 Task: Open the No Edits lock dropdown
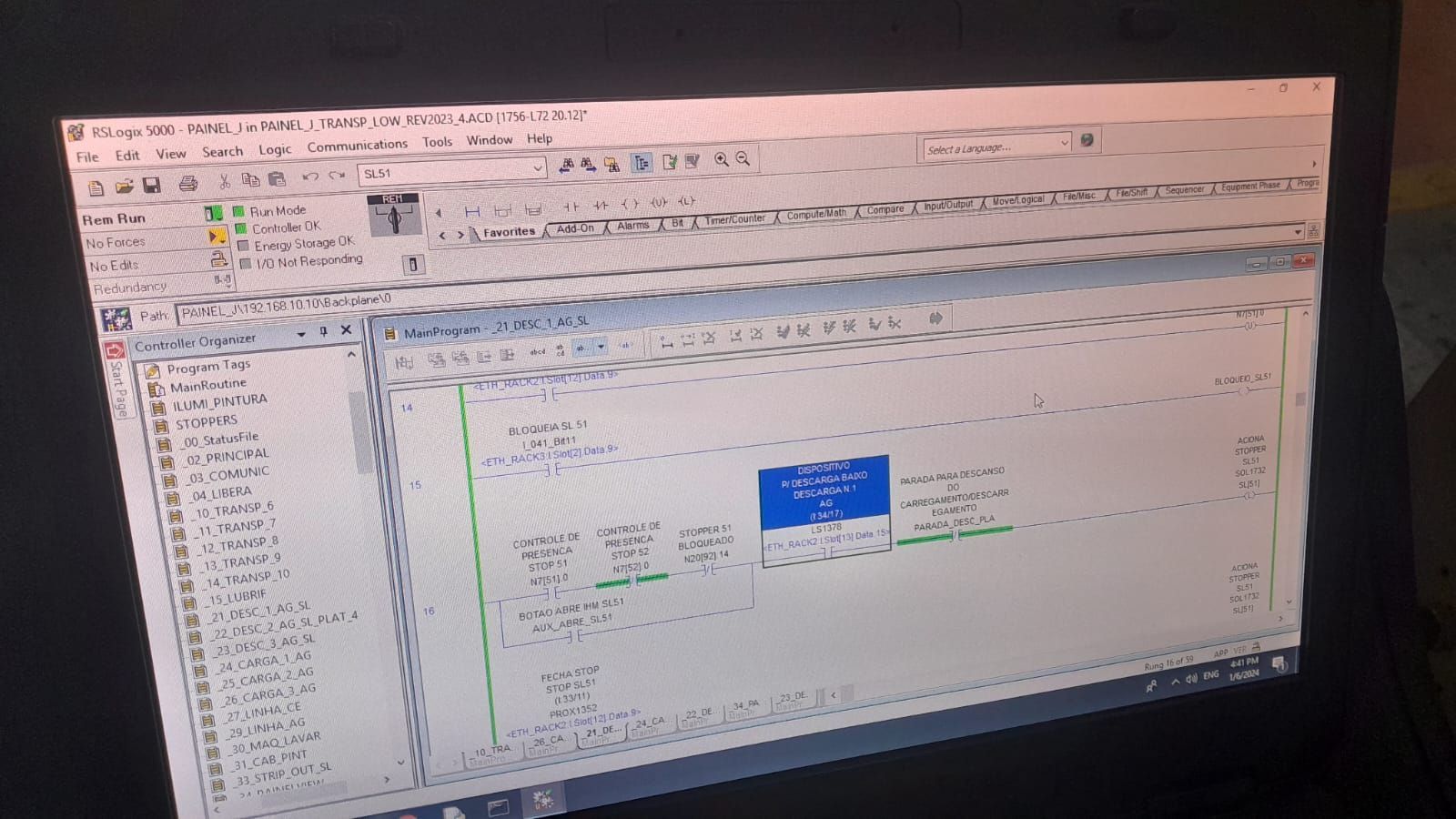[218, 259]
